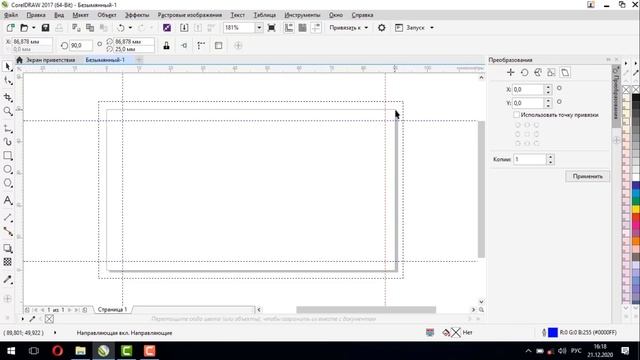Click the blue outline color swatch in status bar

(x=553, y=333)
